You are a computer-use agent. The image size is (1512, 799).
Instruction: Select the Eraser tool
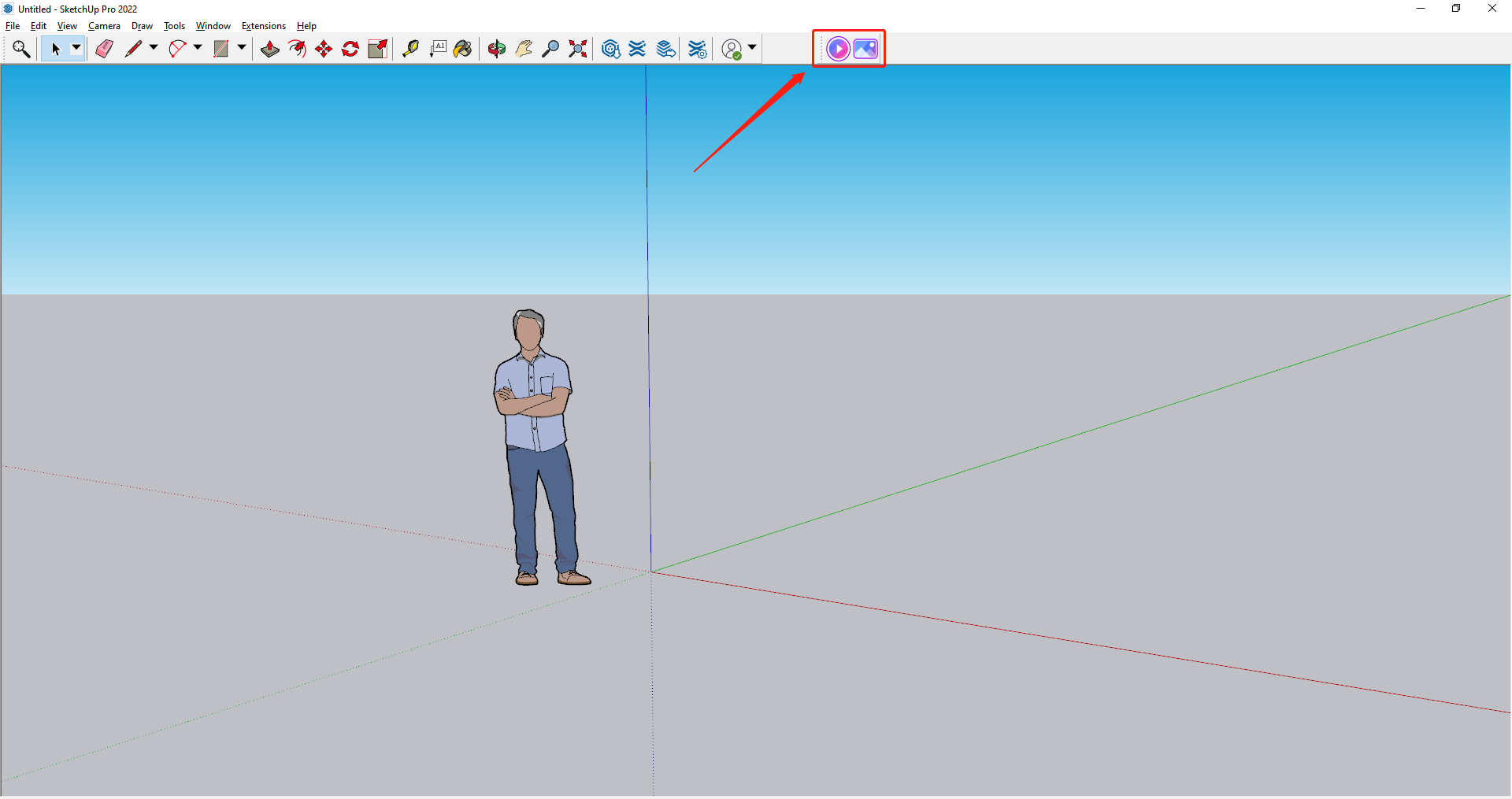click(104, 49)
